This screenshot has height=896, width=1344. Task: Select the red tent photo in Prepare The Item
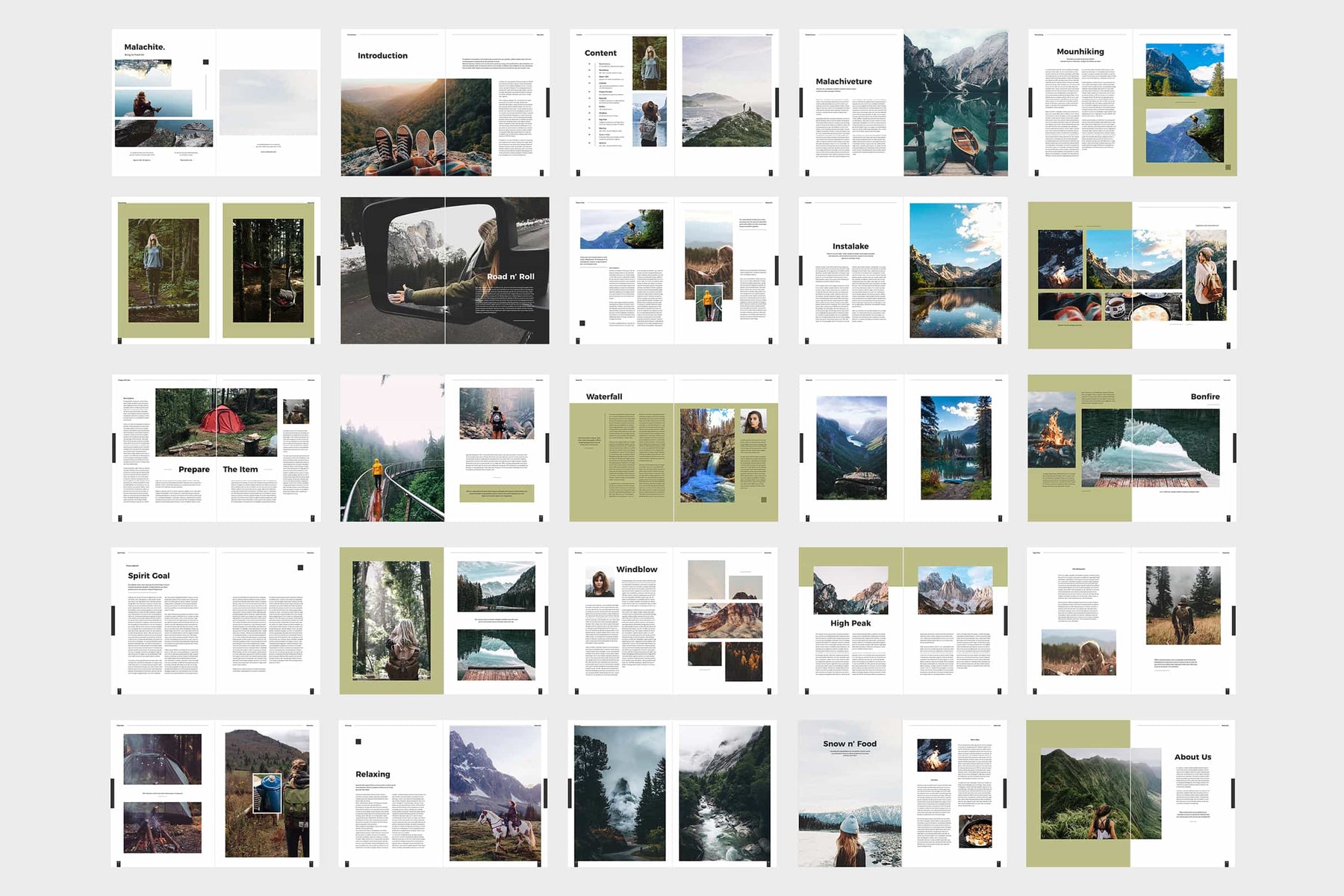(x=217, y=422)
